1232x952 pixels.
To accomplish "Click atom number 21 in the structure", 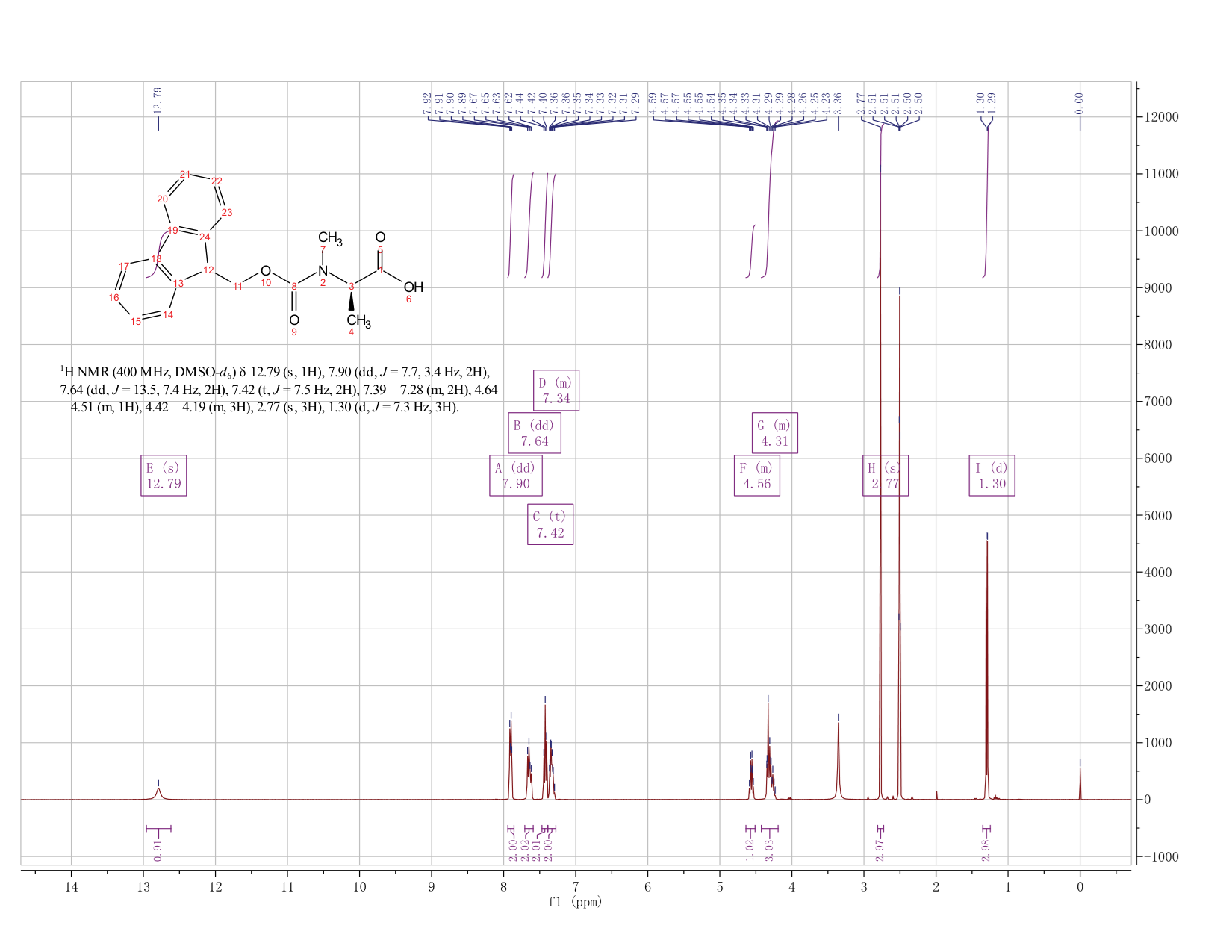I will tap(185, 174).
